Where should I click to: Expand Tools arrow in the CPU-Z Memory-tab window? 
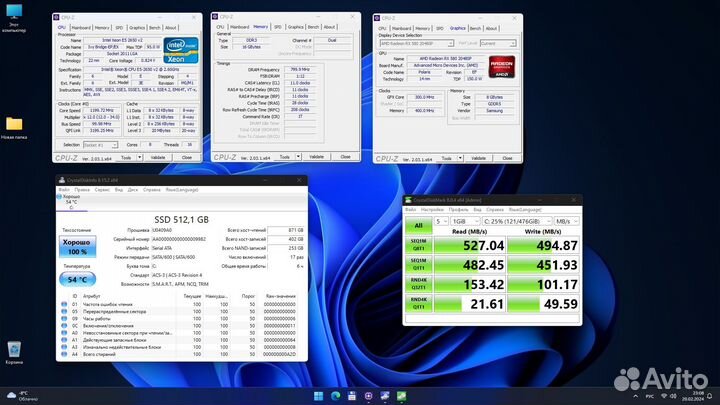click(x=298, y=157)
